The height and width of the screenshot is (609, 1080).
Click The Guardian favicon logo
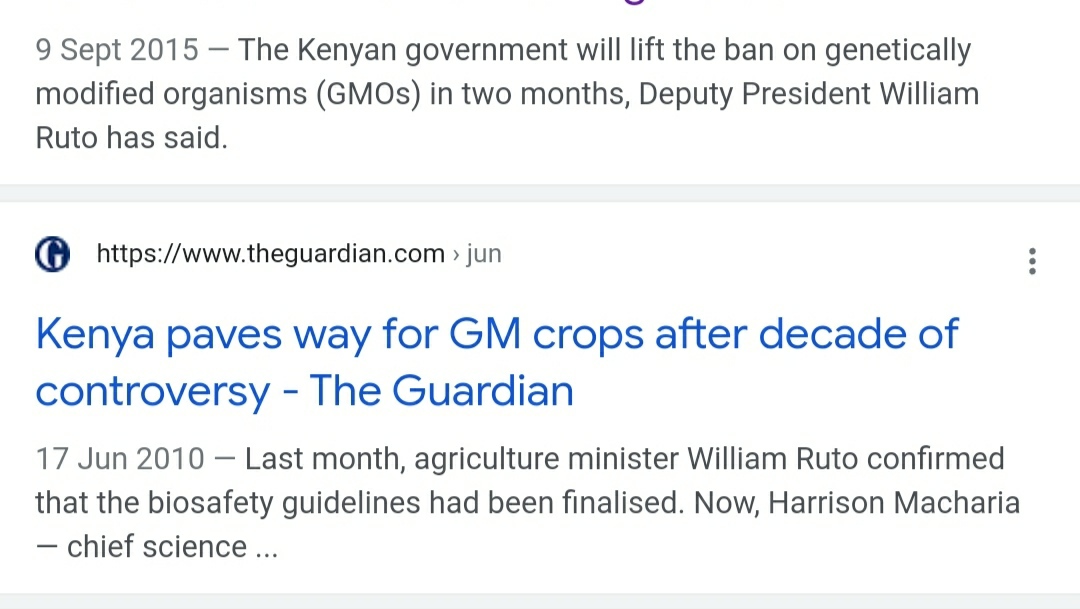coord(52,254)
